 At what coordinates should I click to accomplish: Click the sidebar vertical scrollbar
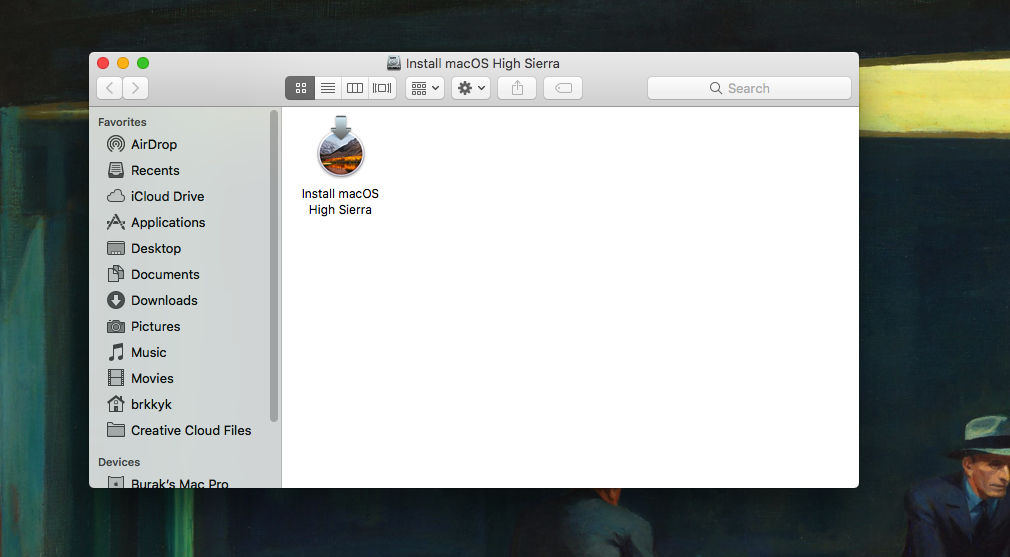pos(274,266)
